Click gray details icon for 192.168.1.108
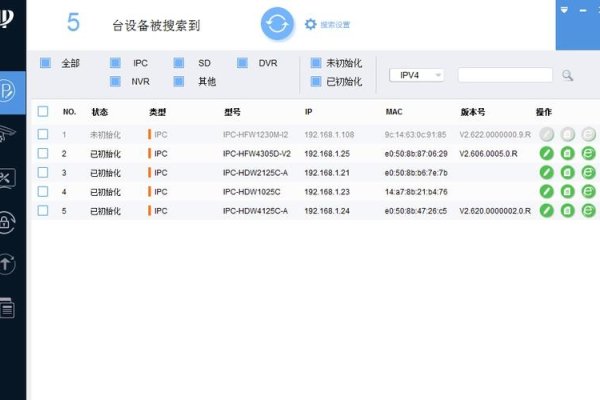The image size is (600, 400). pyautogui.click(x=567, y=134)
